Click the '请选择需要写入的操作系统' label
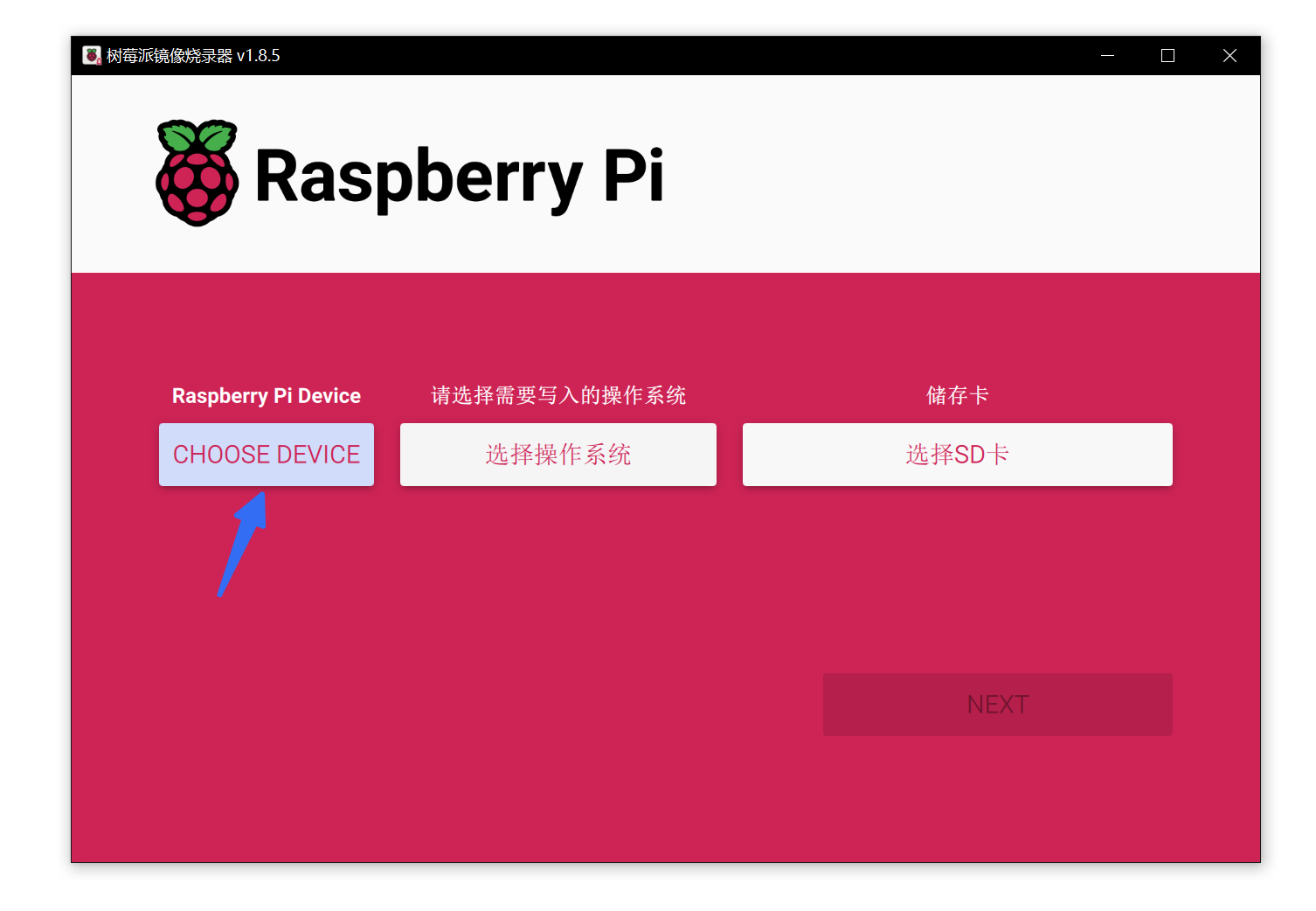Image resolution: width=1316 pixels, height=911 pixels. 558,396
